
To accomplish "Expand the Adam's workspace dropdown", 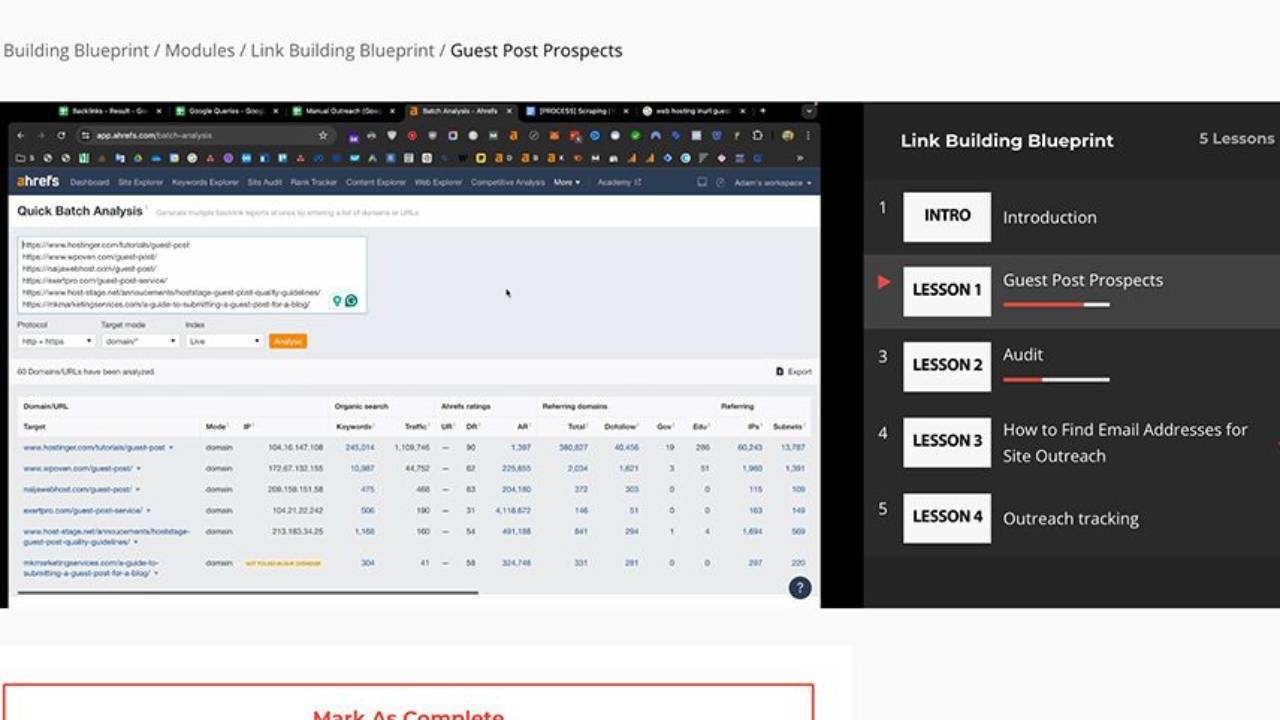I will 771,183.
